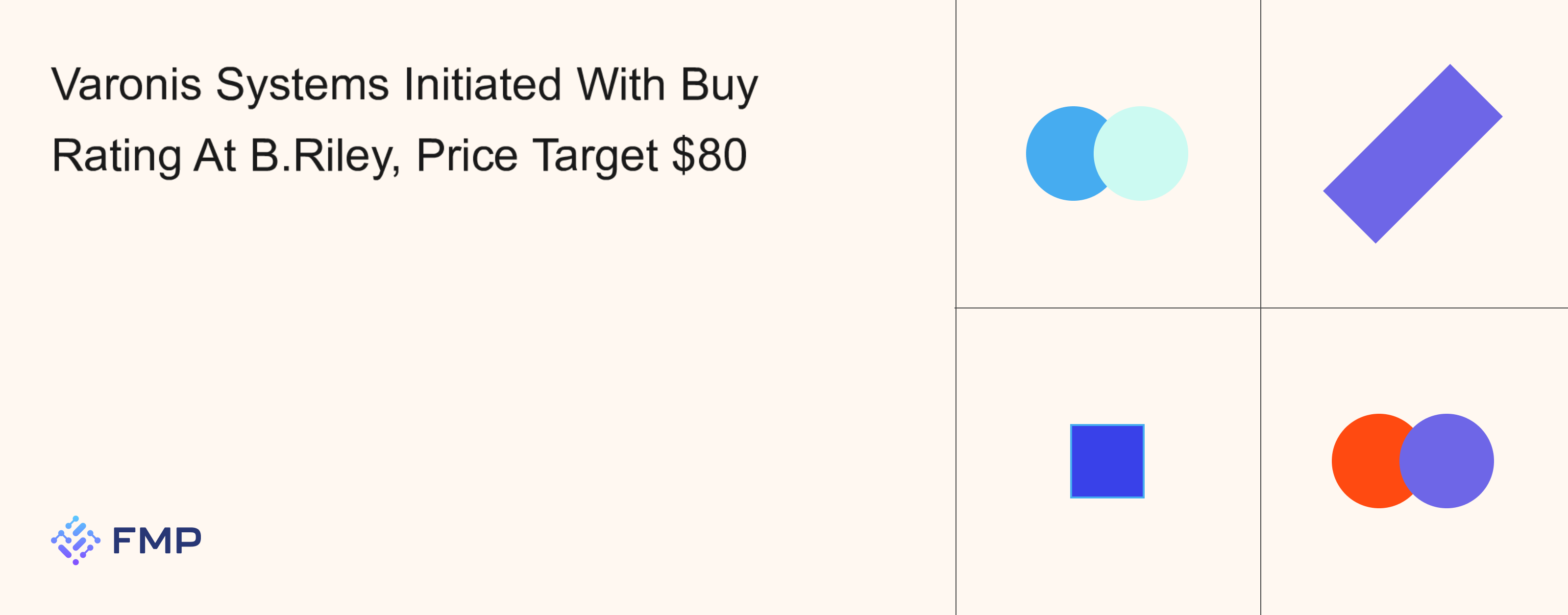Click the word "Initiated" in the headline
The width and height of the screenshot is (1568, 615).
coord(482,85)
